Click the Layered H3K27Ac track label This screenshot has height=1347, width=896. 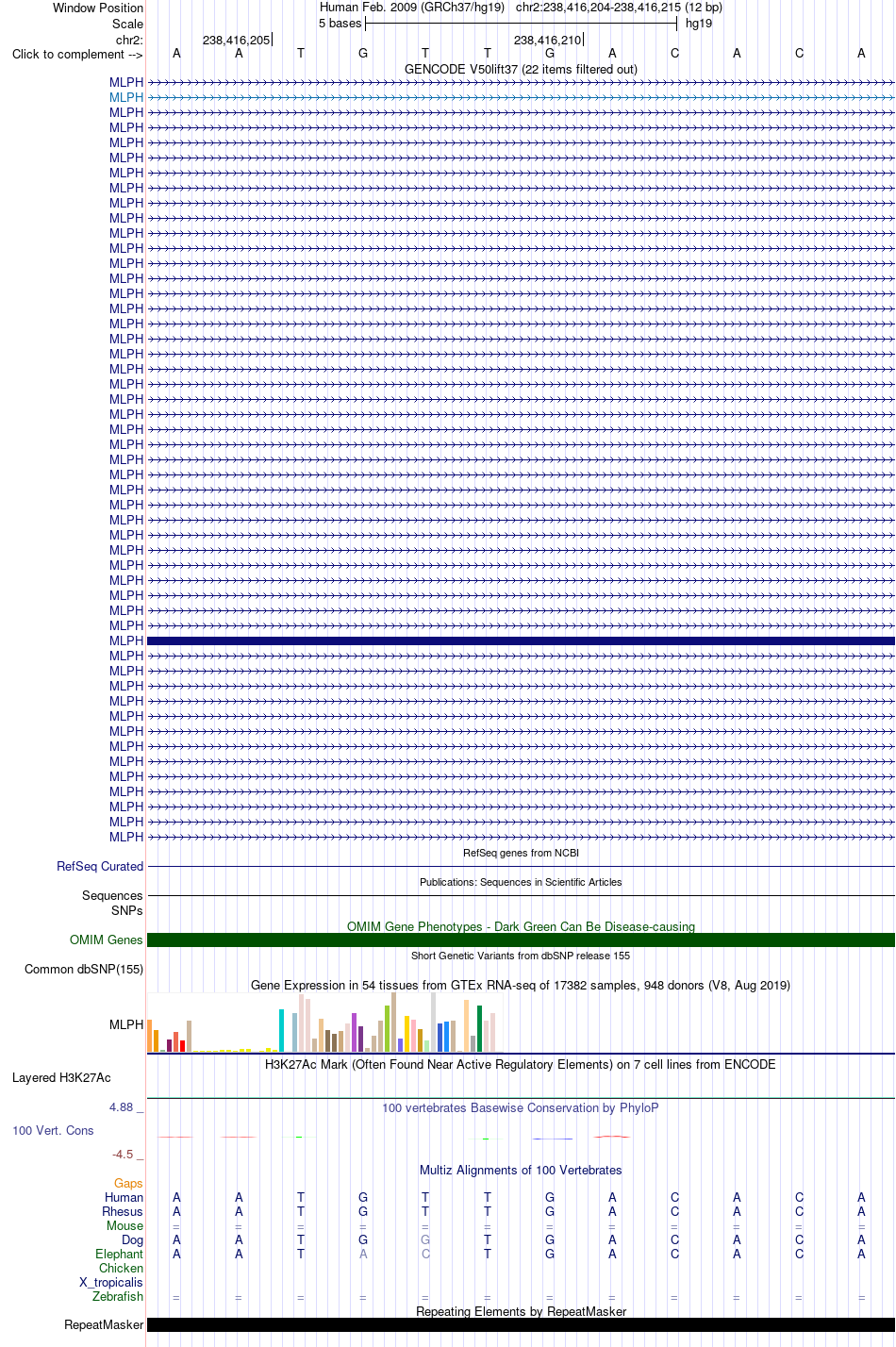coord(61,1077)
